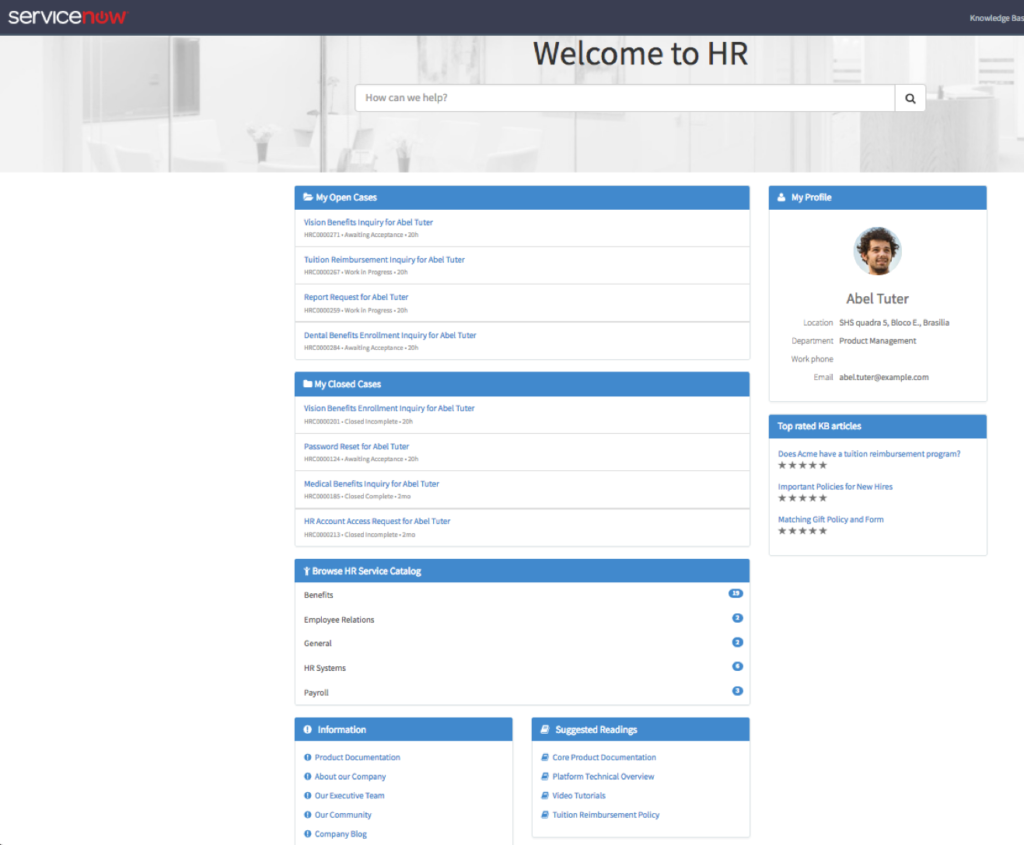1024x845 pixels.
Task: Click Abel Tuter's profile photo
Action: pyautogui.click(x=877, y=251)
